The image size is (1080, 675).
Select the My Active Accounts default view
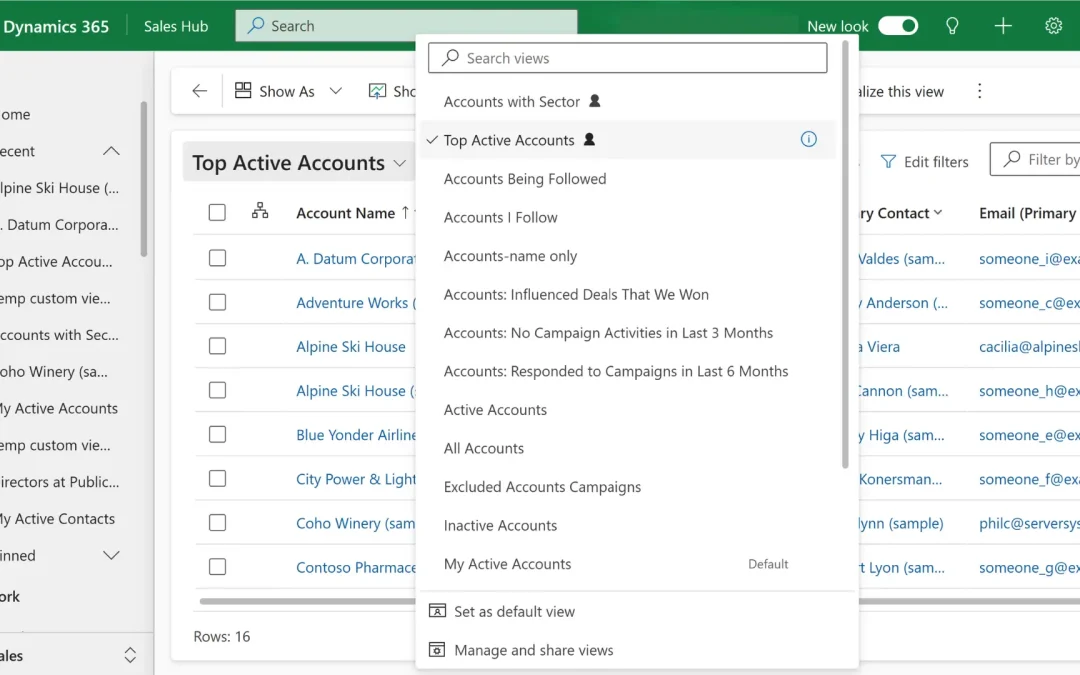627,564
